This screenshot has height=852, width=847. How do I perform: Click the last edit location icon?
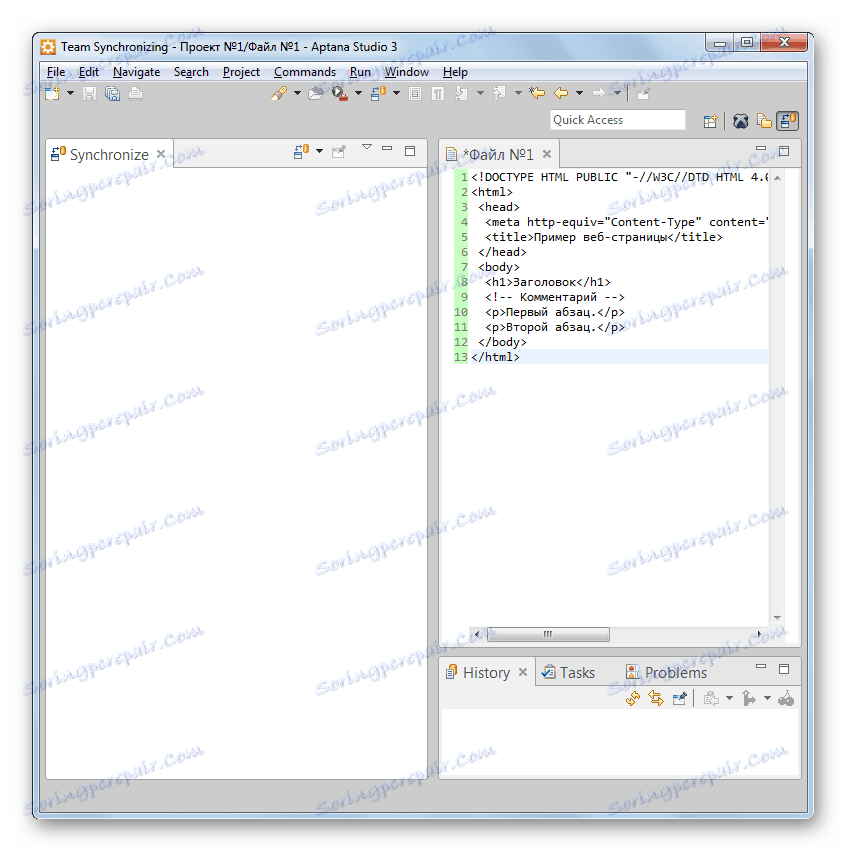tap(537, 93)
